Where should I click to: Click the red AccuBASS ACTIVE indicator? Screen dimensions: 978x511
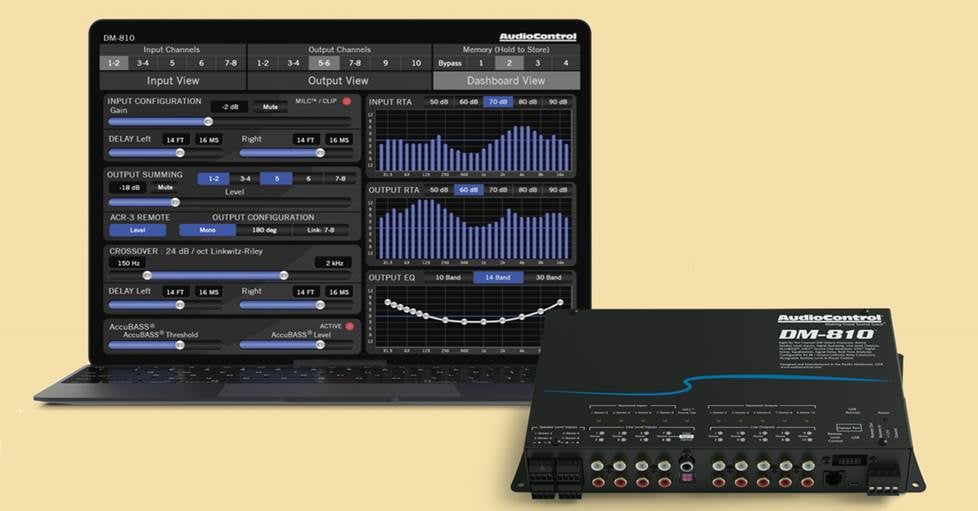349,326
